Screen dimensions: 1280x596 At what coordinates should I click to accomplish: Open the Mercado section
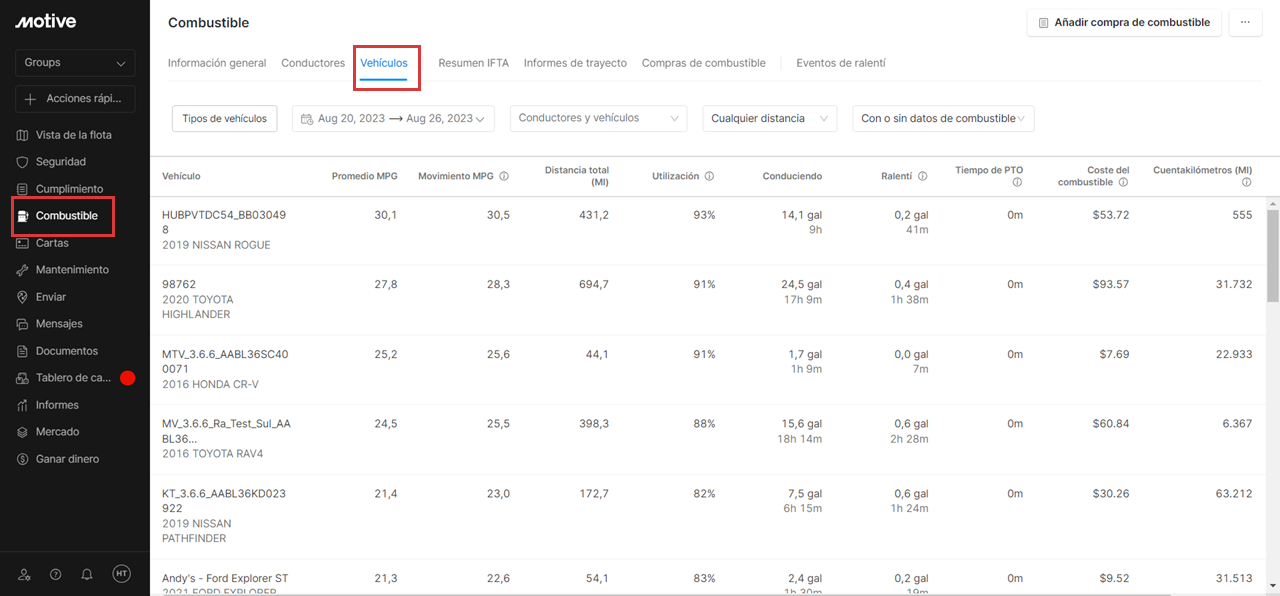click(x=59, y=431)
